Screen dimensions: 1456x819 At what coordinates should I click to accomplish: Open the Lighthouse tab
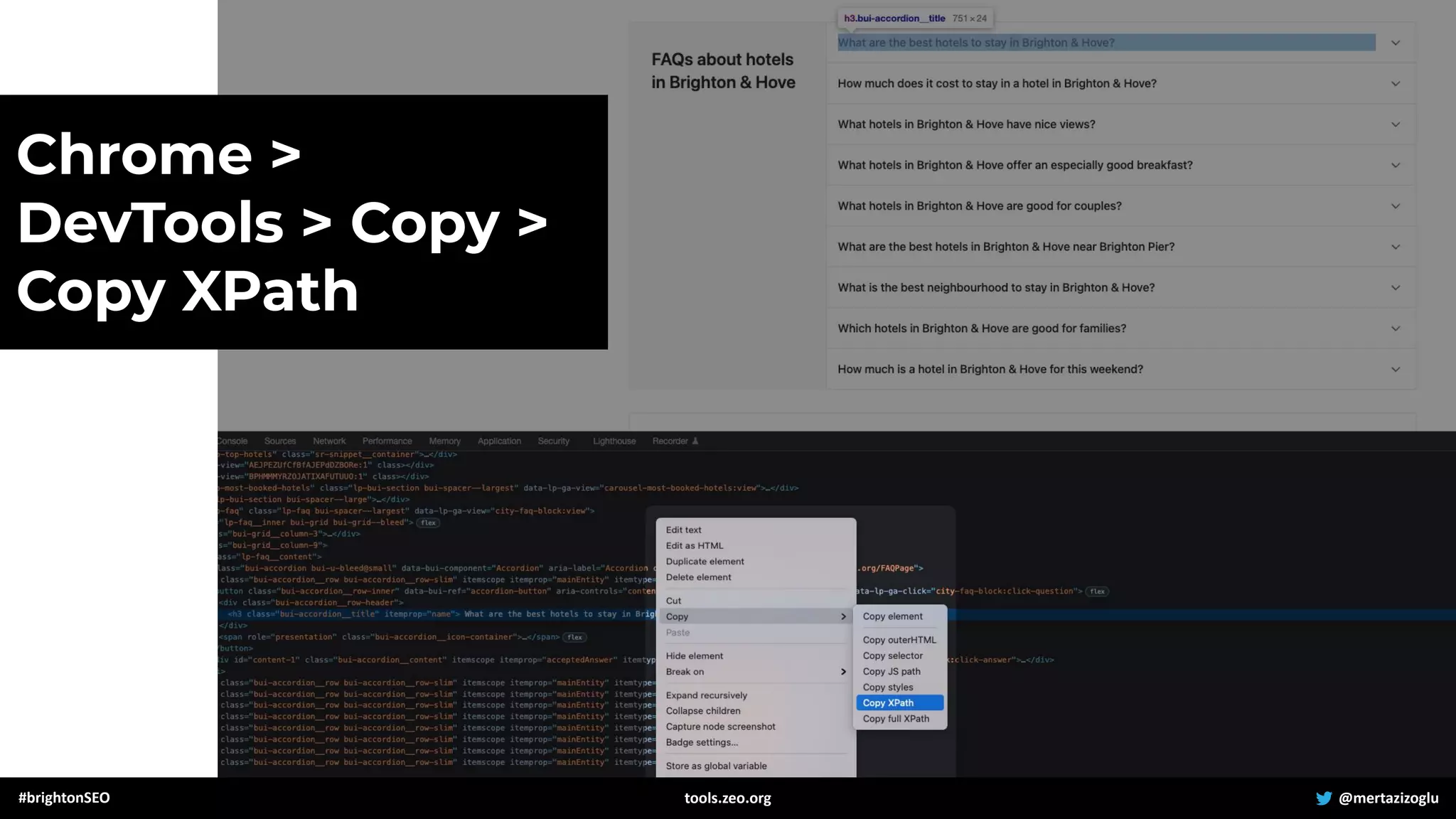[614, 441]
